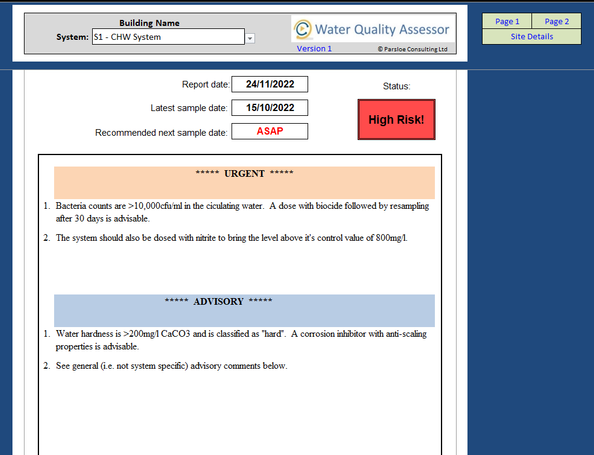Screen dimensions: 594x455
Task: Click the general advisory comments line
Action: coord(172,366)
